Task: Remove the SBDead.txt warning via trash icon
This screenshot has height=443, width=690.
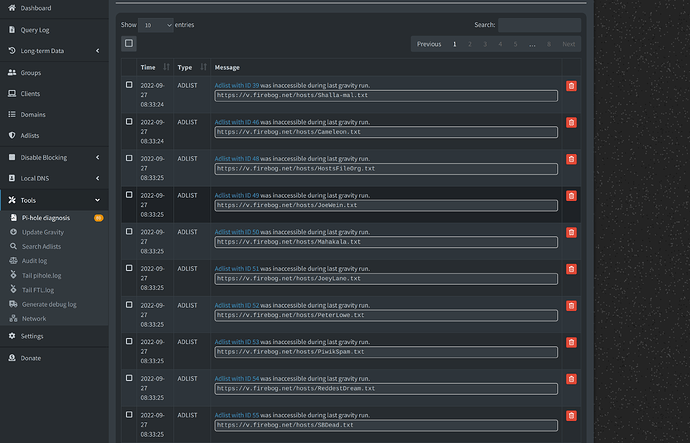Action: click(571, 416)
